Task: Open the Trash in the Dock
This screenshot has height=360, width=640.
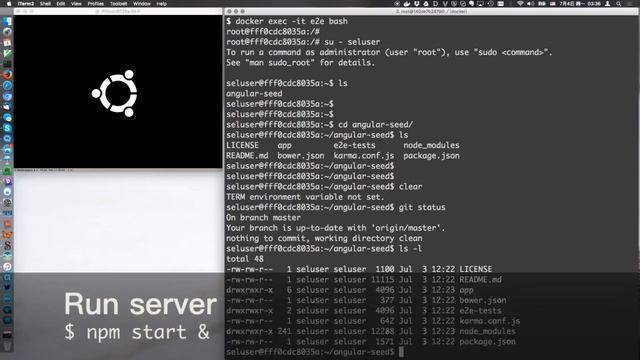Action: click(7, 346)
